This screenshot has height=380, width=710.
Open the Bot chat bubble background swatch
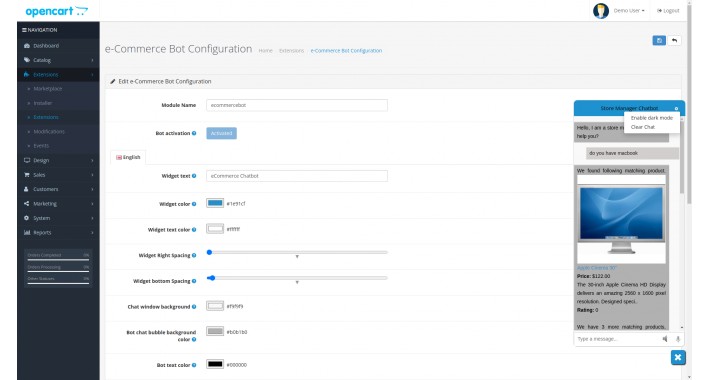tap(215, 331)
